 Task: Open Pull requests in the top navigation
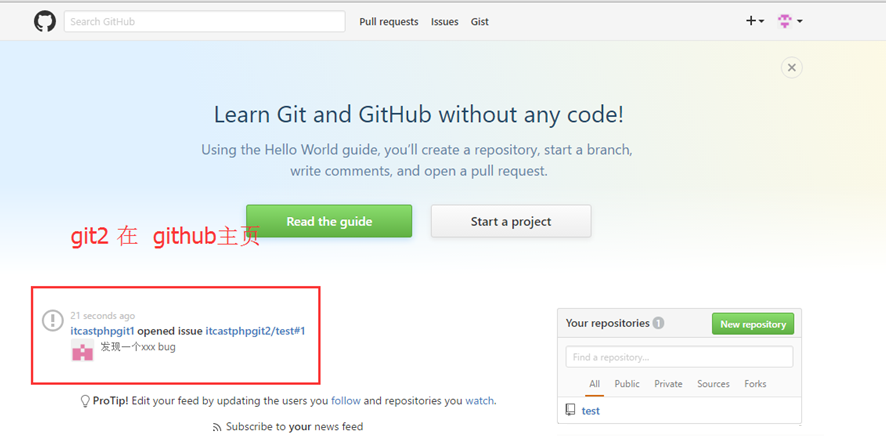[389, 21]
